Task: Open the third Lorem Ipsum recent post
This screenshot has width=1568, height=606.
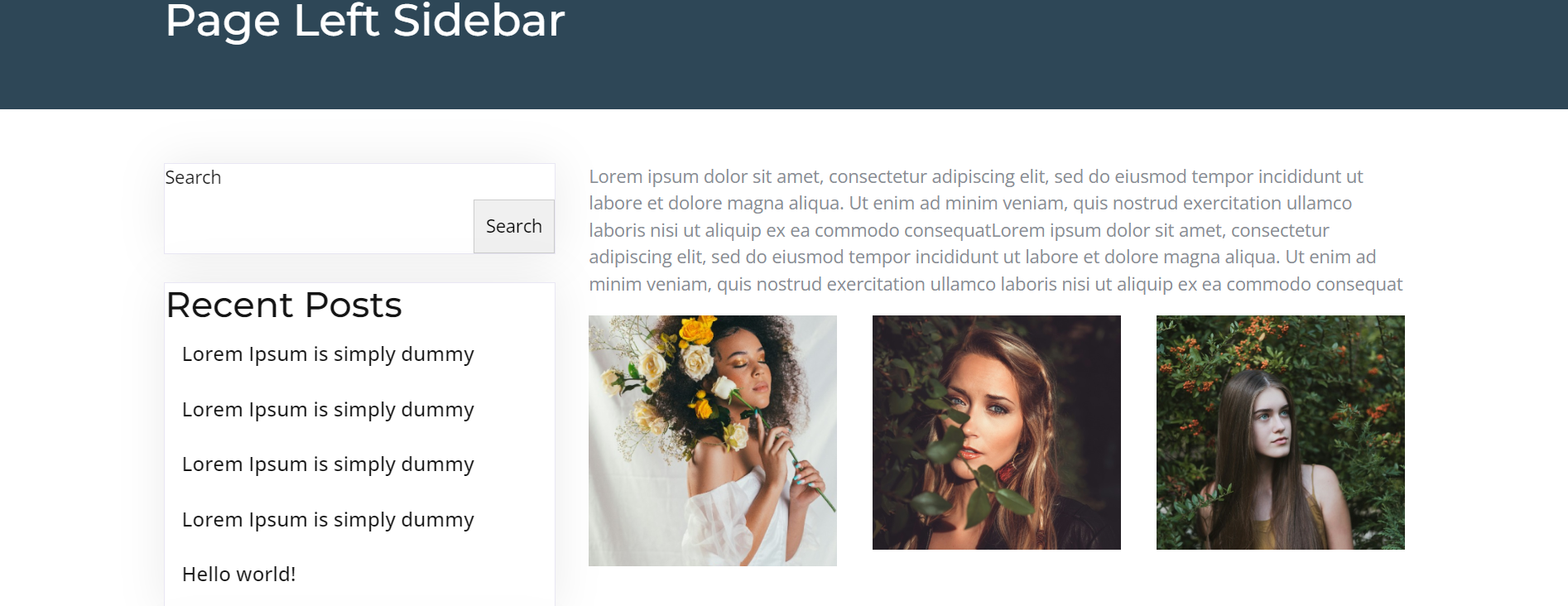Action: [x=328, y=464]
